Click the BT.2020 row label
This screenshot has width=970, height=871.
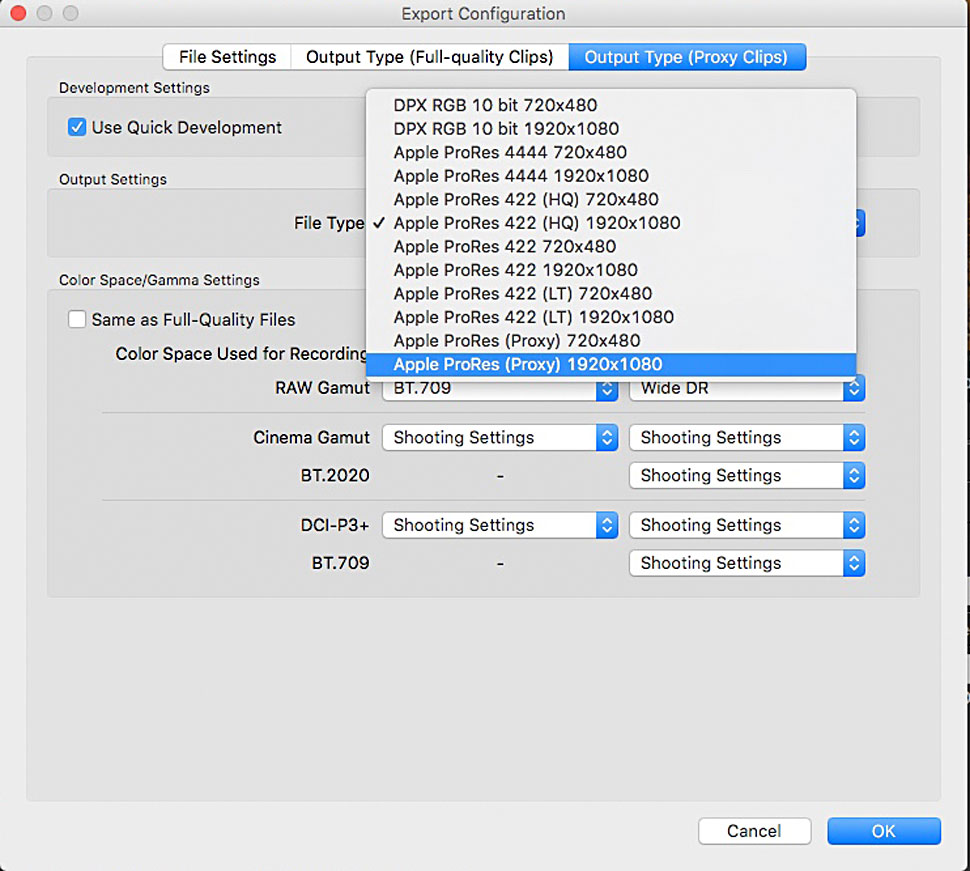pos(335,475)
